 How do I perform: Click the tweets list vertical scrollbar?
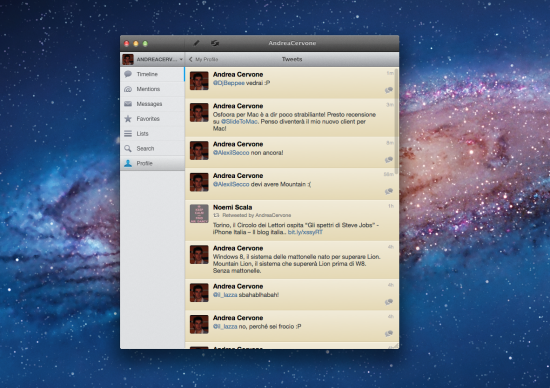tap(396, 121)
